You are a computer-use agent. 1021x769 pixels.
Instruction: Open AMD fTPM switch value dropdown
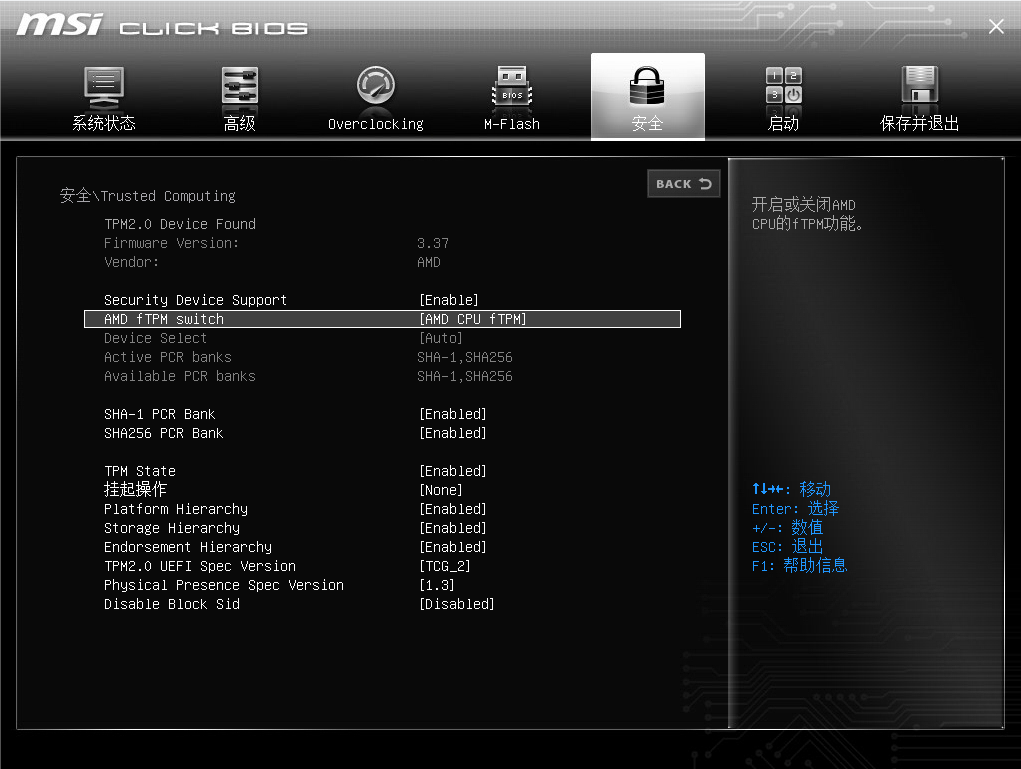(x=473, y=319)
